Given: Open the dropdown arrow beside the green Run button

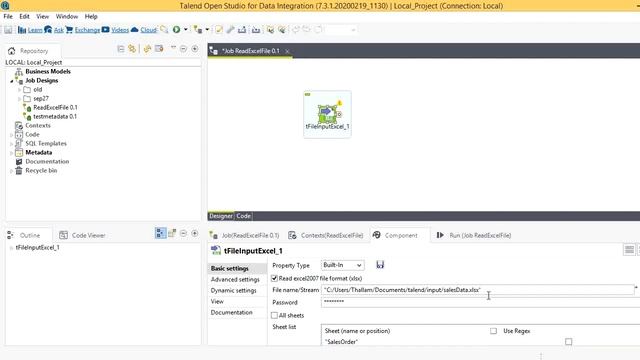Looking at the screenshot, I should pos(185,29).
